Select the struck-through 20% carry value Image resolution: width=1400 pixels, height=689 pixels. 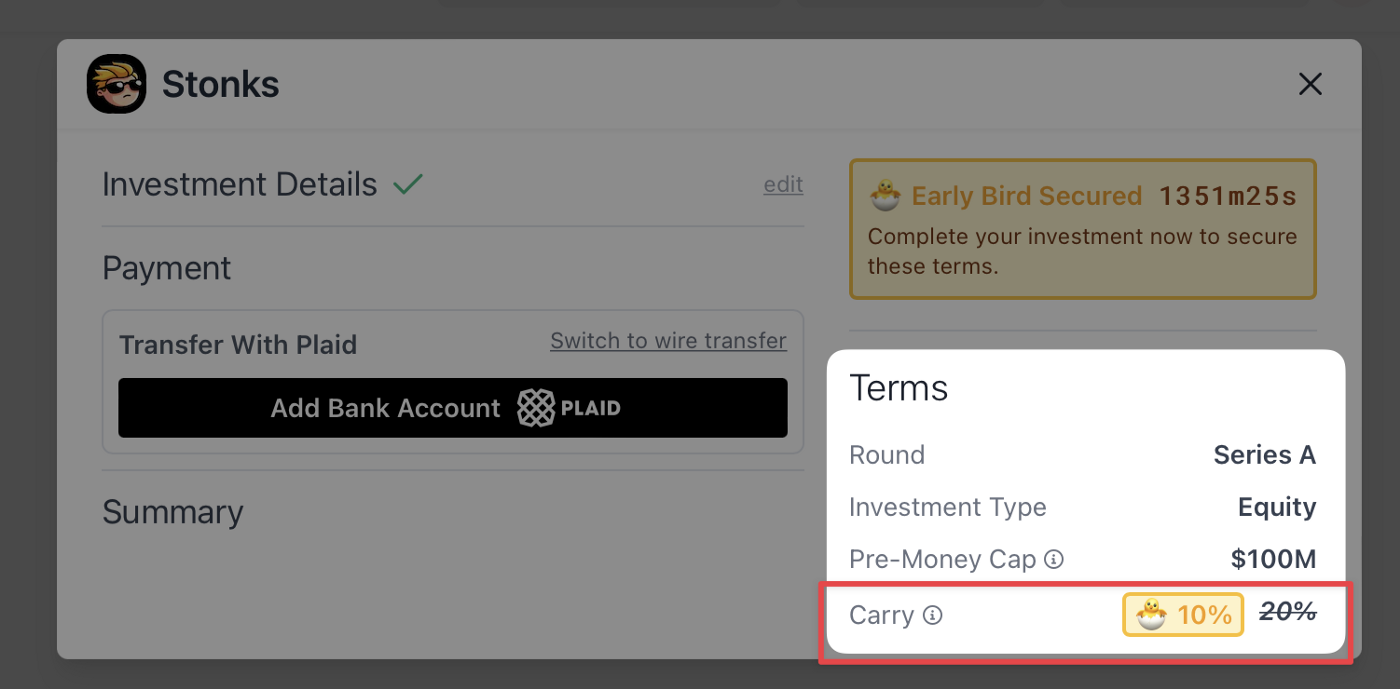[1288, 613]
